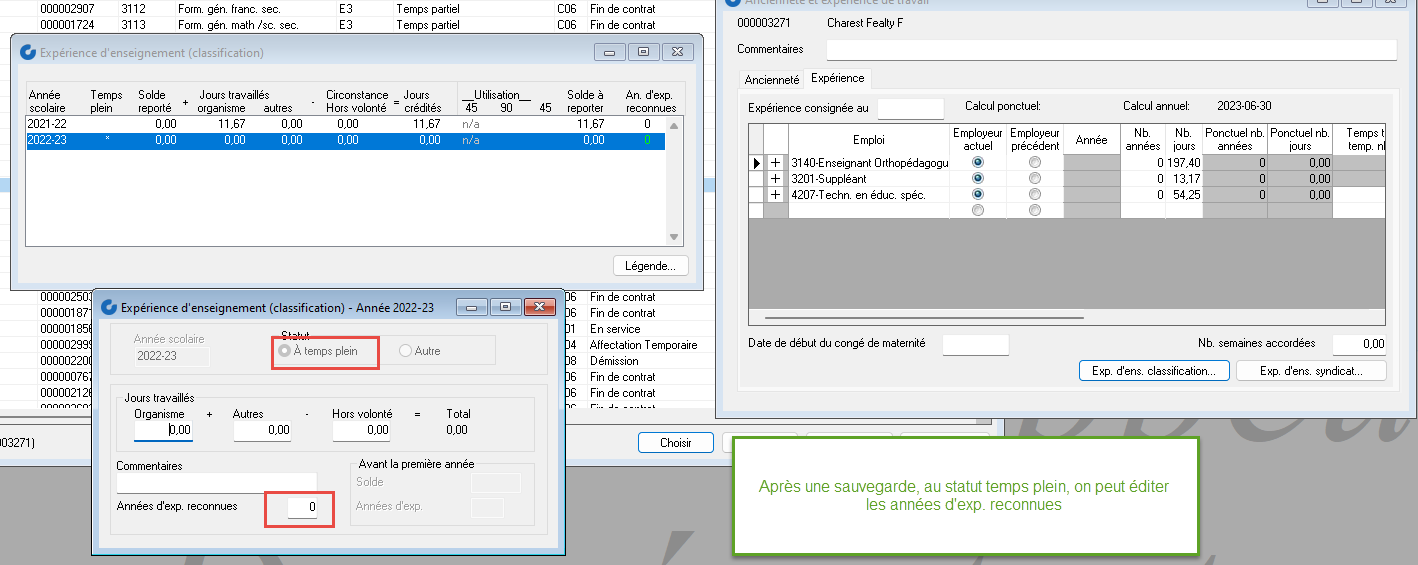This screenshot has width=1418, height=565.
Task: Close the Année 2022-23 dialog with red X
Action: 539,307
